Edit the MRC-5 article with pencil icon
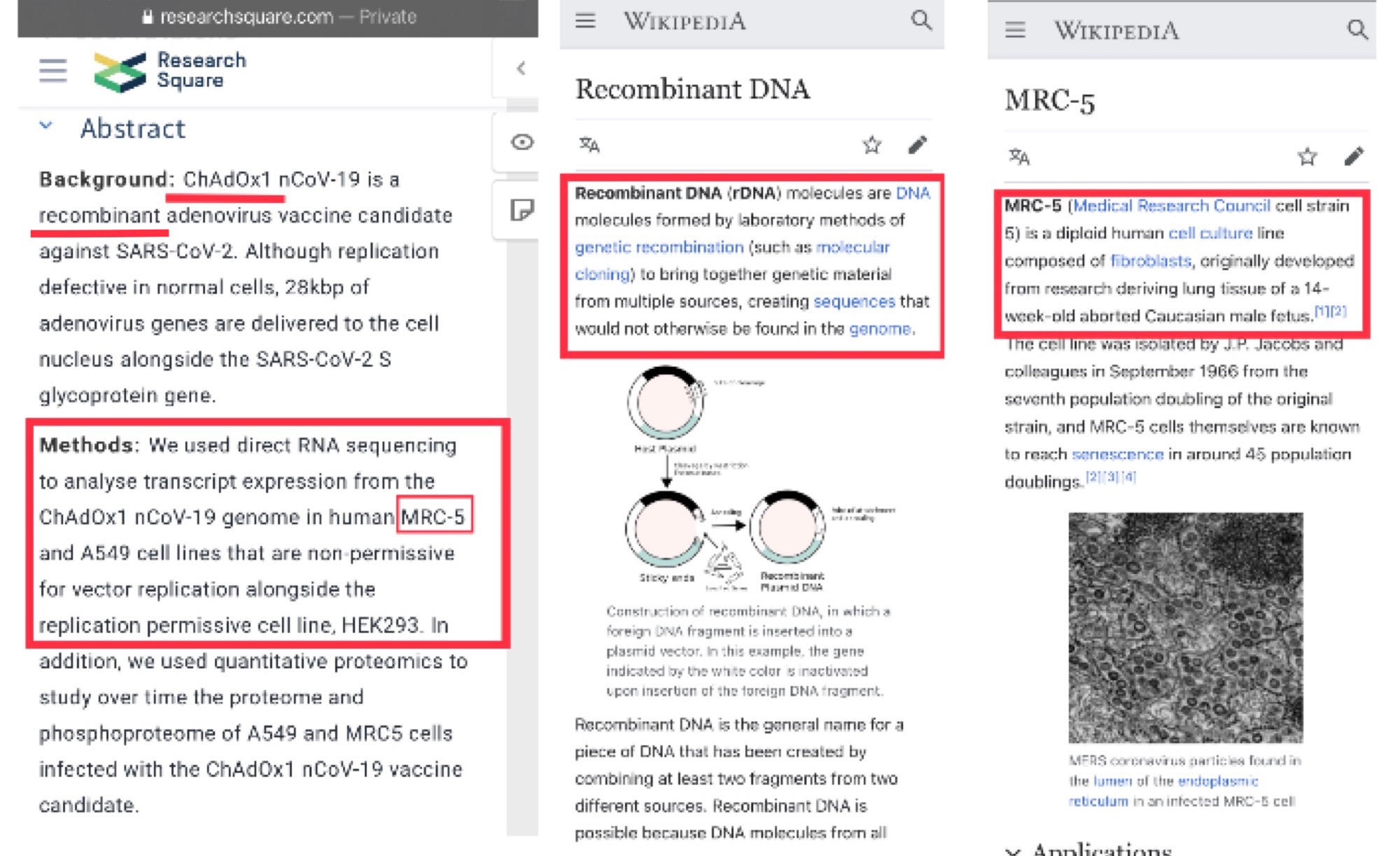The image size is (1400, 856). (1354, 156)
